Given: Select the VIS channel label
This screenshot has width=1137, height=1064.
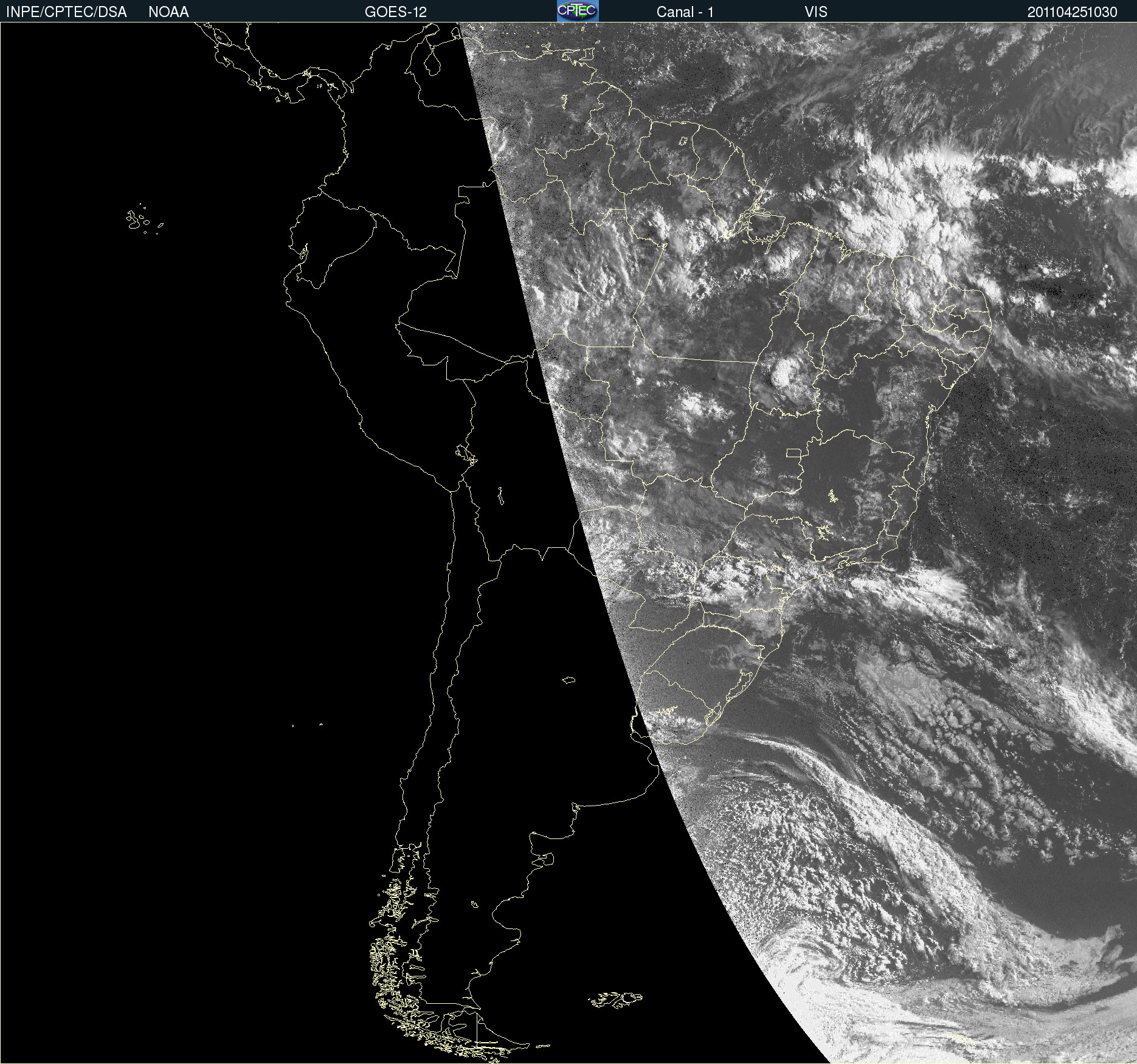Looking at the screenshot, I should pos(816,12).
